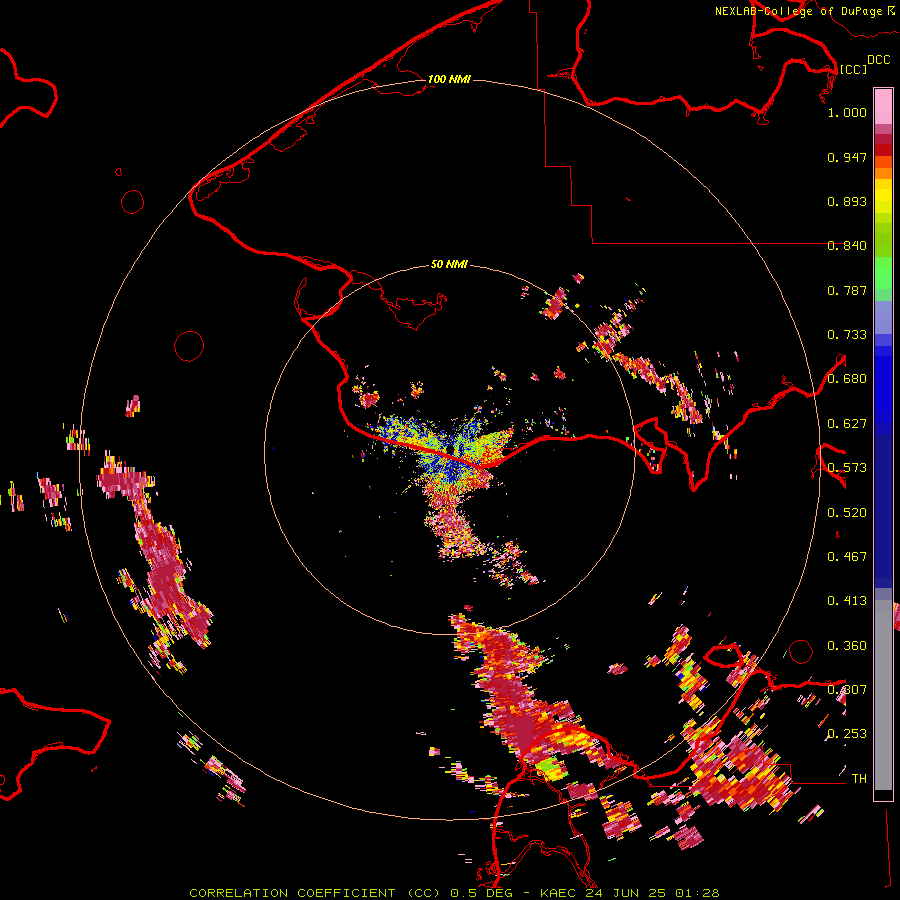Image resolution: width=900 pixels, height=900 pixels.
Task: Click the 50 NMI range ring label
Action: 449,264
